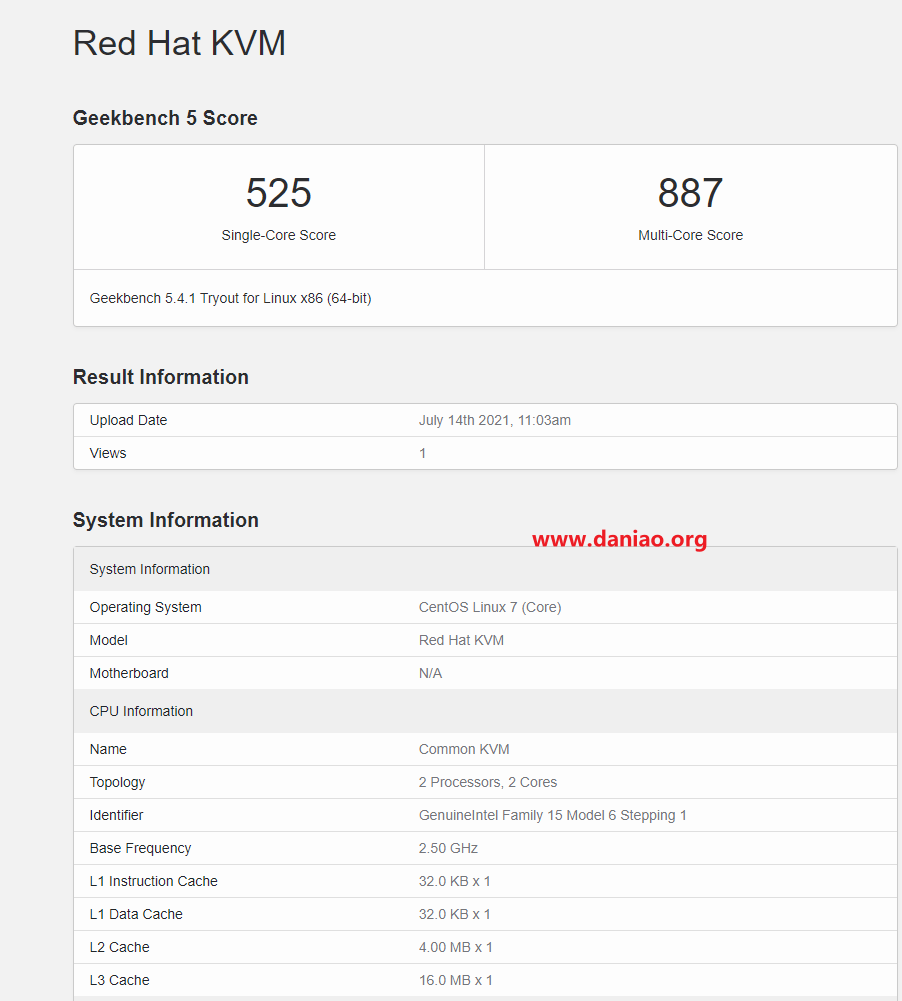Select the "Identifier" row label
The image size is (902, 1001).
tap(116, 815)
